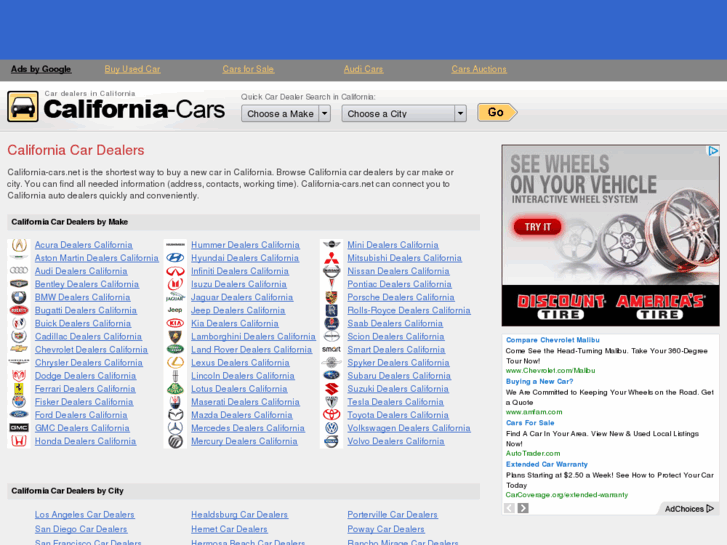Click the Jeep logo icon
Image resolution: width=727 pixels, height=545 pixels.
point(175,310)
